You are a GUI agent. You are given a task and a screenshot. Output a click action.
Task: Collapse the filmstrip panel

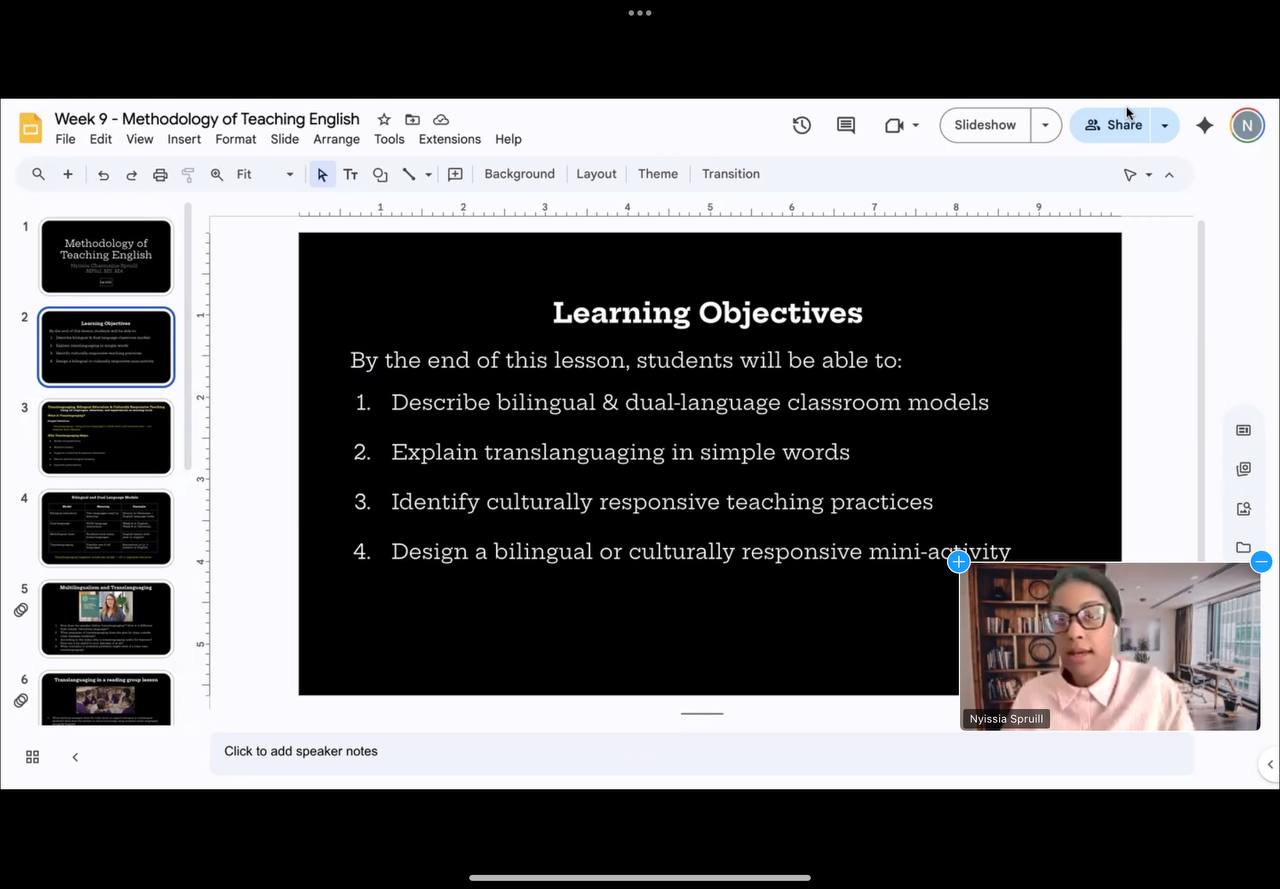tap(75, 757)
